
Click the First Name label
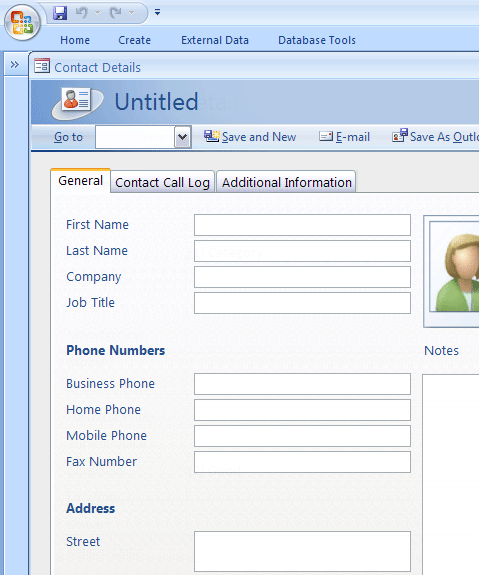point(97,225)
